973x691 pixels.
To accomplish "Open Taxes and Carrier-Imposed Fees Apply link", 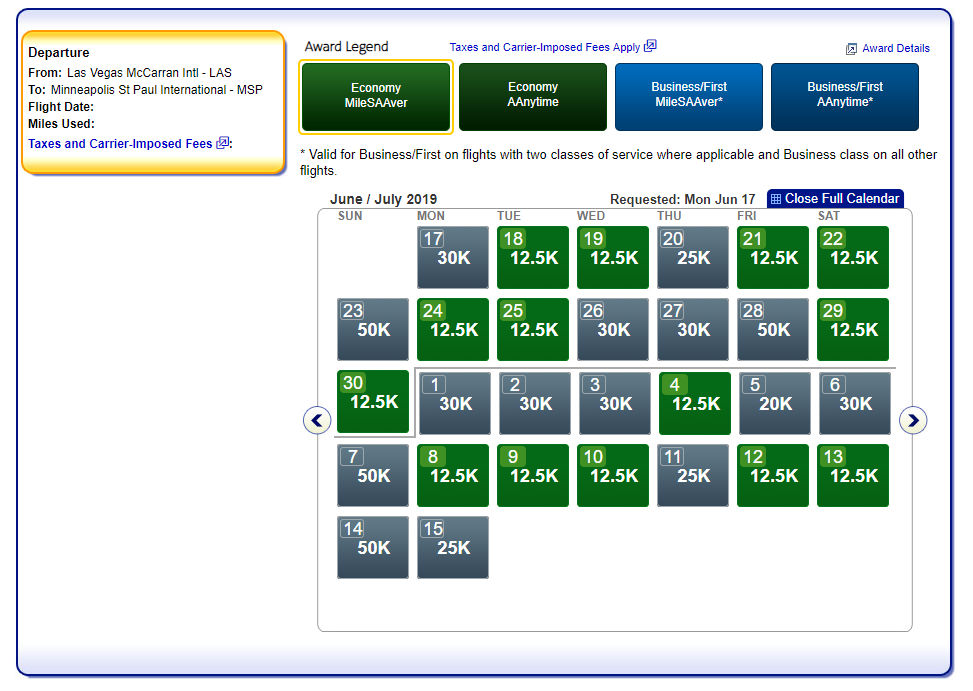I will [x=544, y=47].
